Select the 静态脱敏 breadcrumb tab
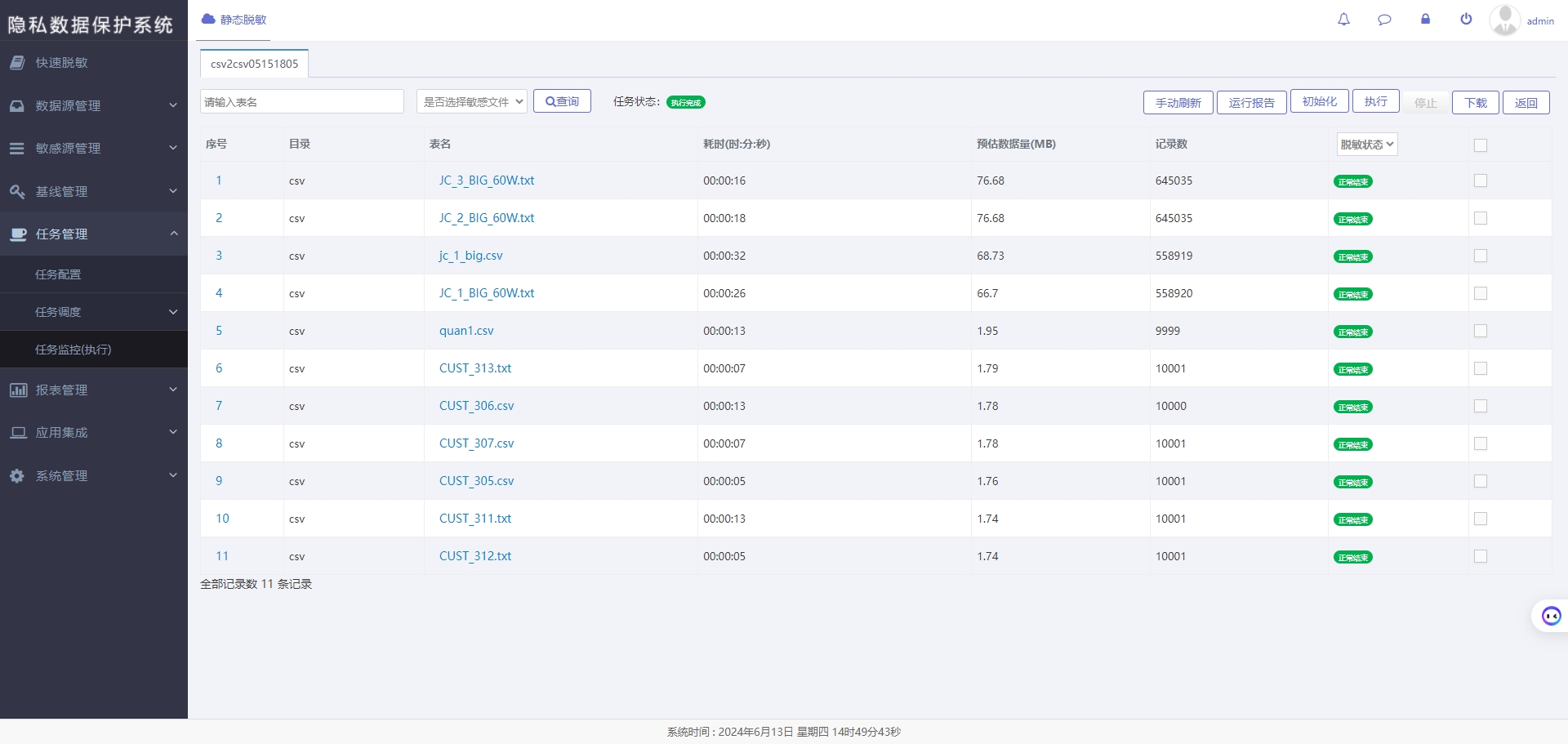This screenshot has width=1568, height=744. (234, 20)
